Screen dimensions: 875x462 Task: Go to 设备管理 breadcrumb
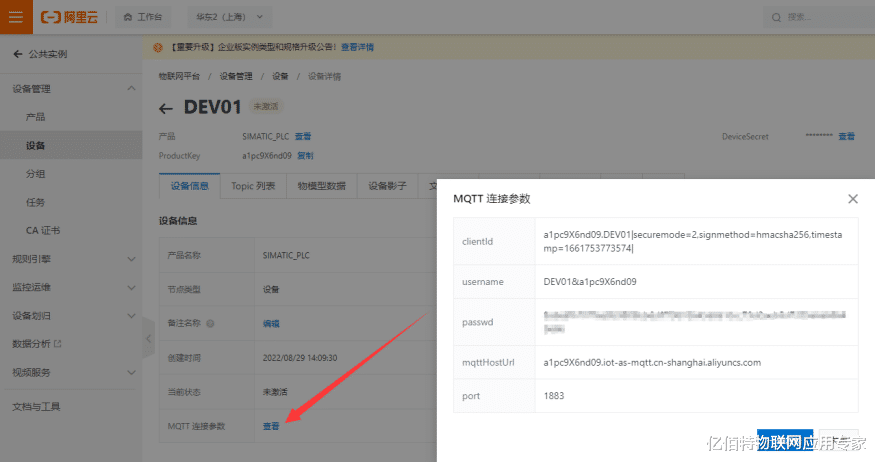click(236, 76)
